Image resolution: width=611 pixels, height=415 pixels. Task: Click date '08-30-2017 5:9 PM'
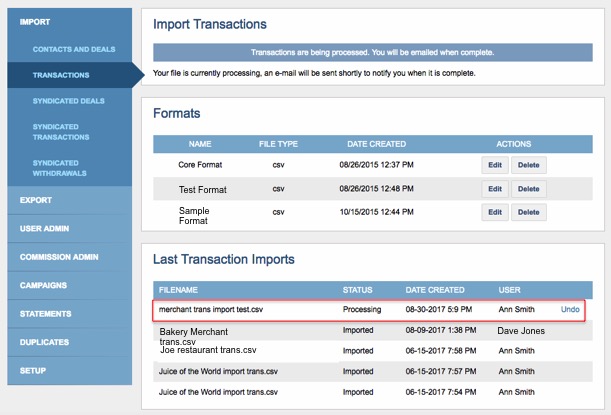pos(439,309)
